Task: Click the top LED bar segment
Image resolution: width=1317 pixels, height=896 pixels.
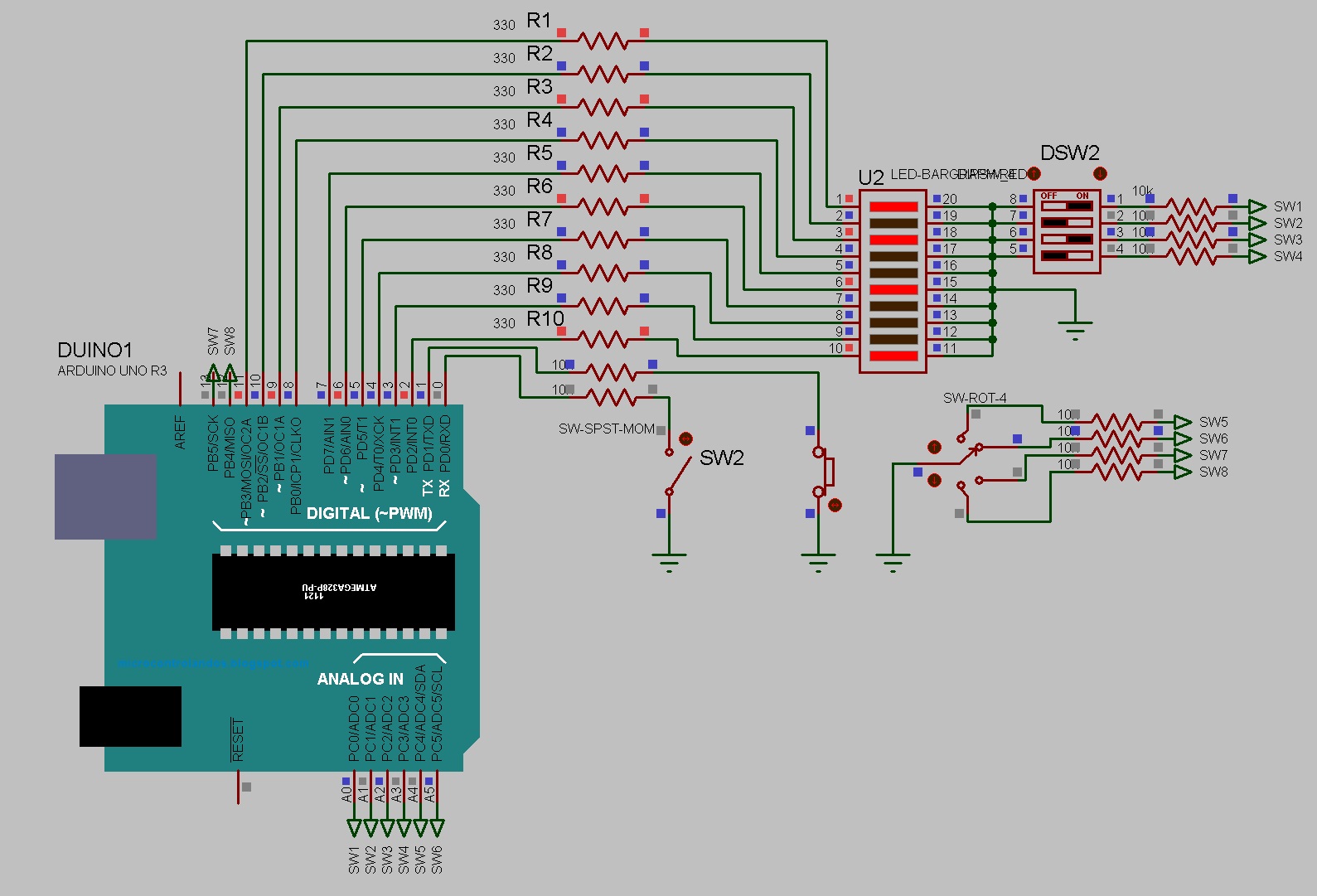Action: point(893,206)
